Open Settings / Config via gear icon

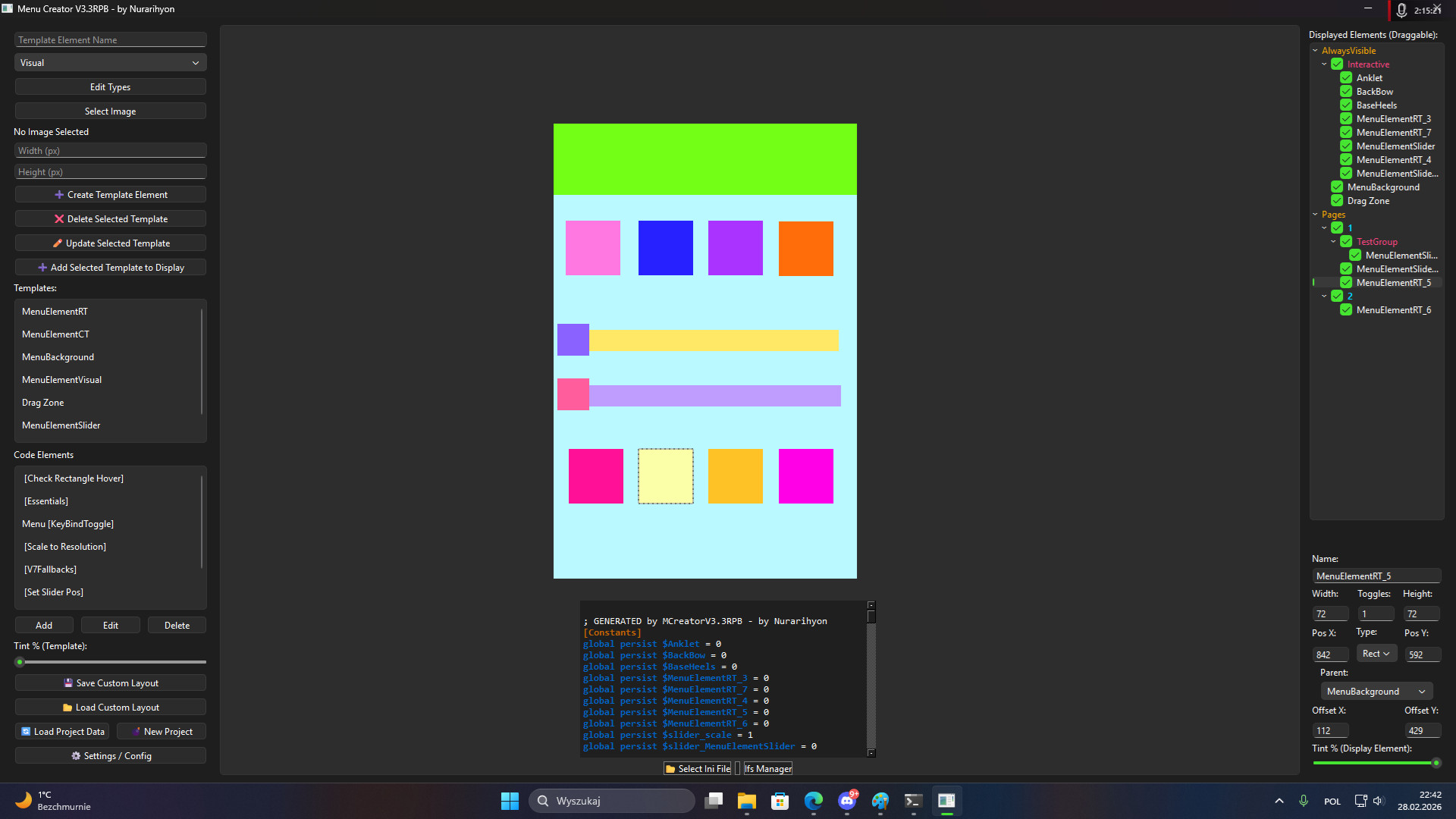[x=76, y=756]
